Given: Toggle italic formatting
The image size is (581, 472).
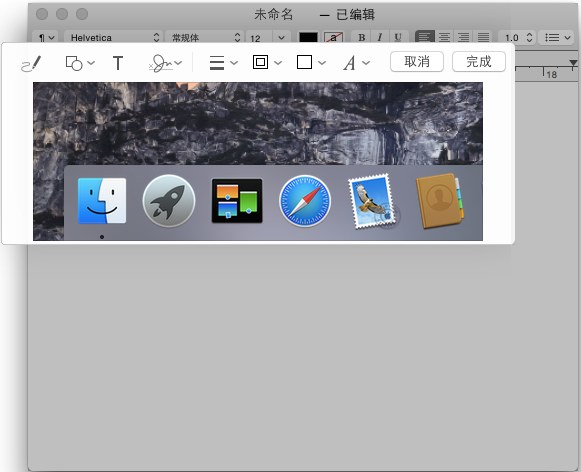Looking at the screenshot, I should point(380,37).
